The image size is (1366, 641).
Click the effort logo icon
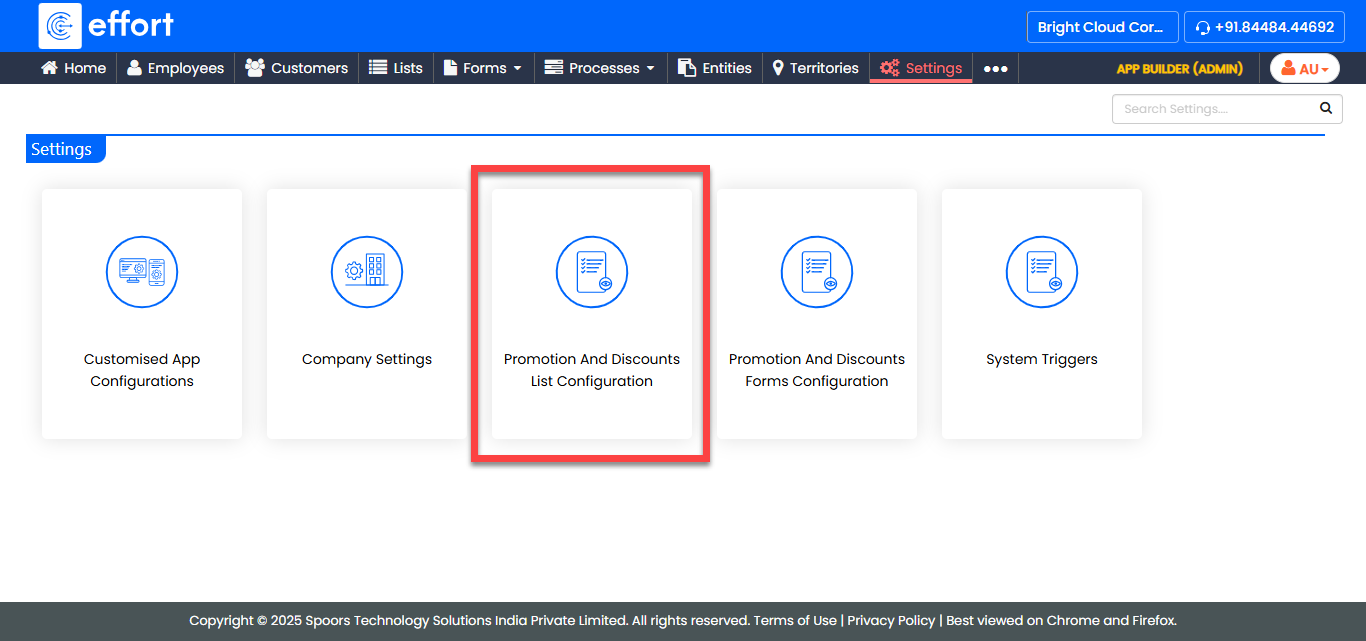pyautogui.click(x=60, y=26)
